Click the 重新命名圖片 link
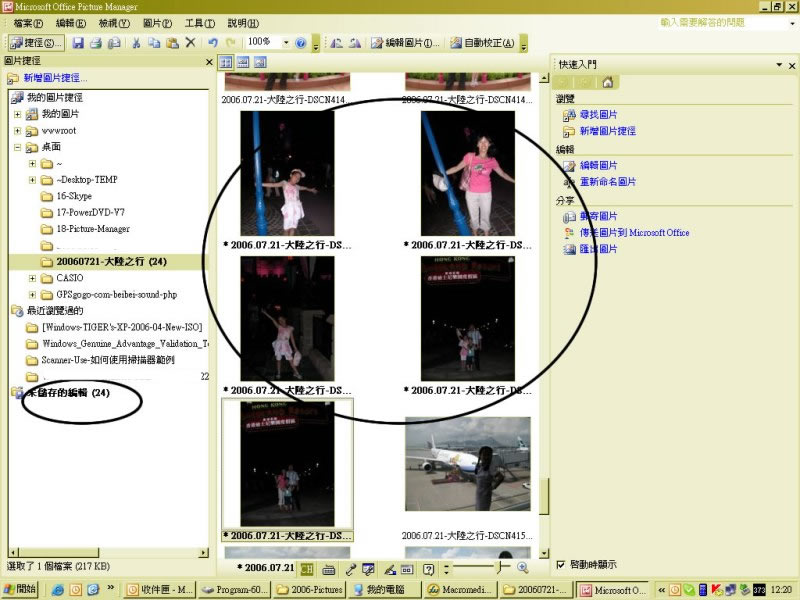Screen dimensions: 800x600 point(608,182)
